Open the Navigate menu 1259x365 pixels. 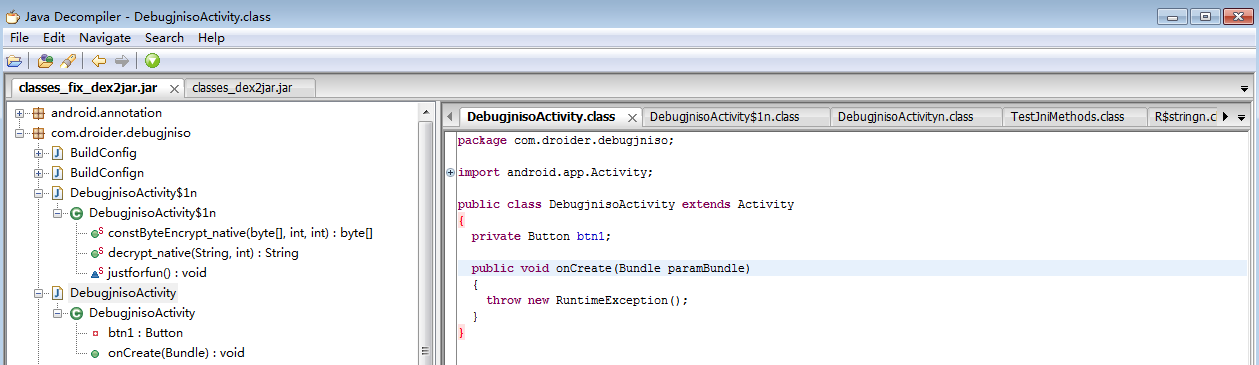105,37
